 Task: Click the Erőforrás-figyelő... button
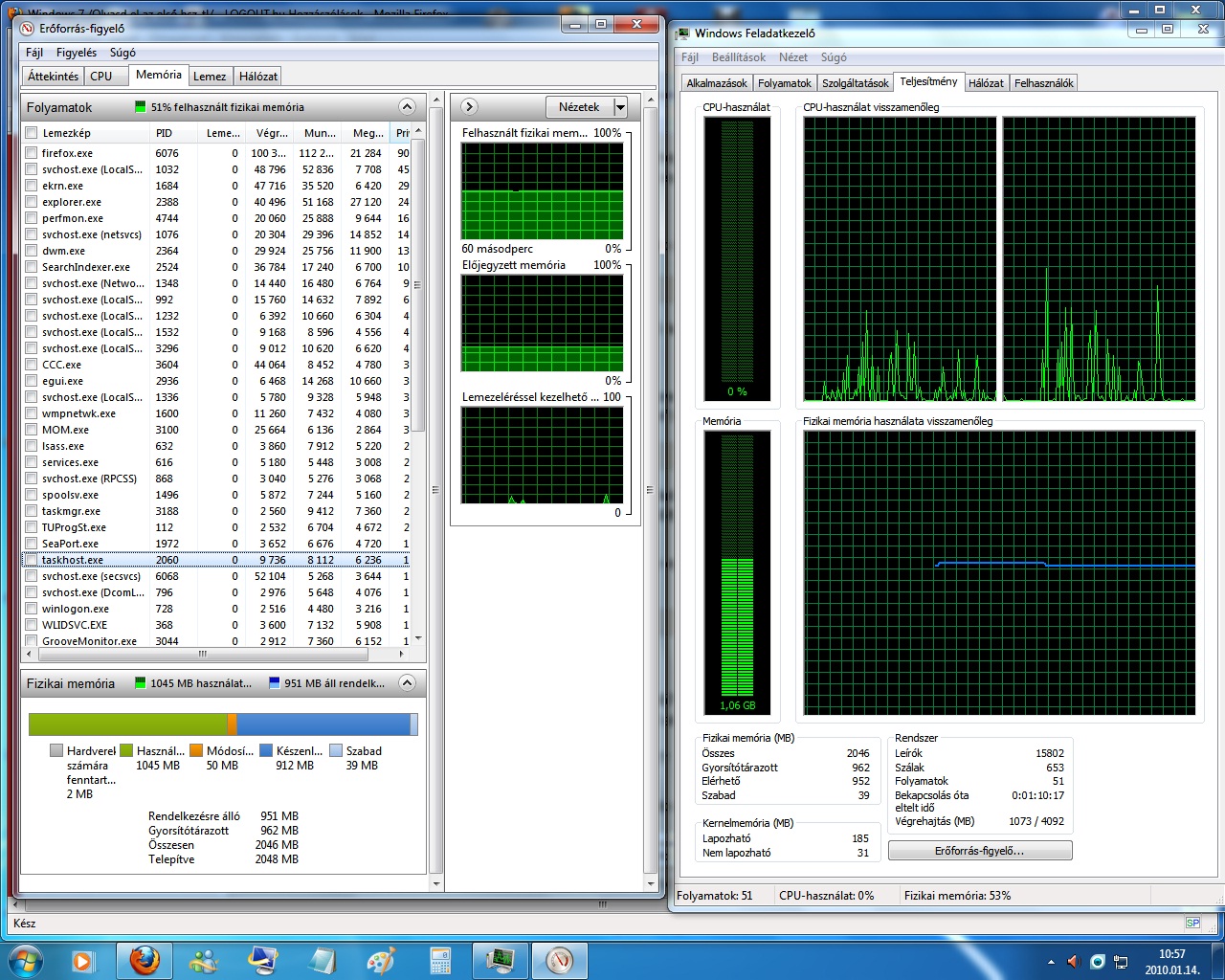pyautogui.click(x=980, y=851)
